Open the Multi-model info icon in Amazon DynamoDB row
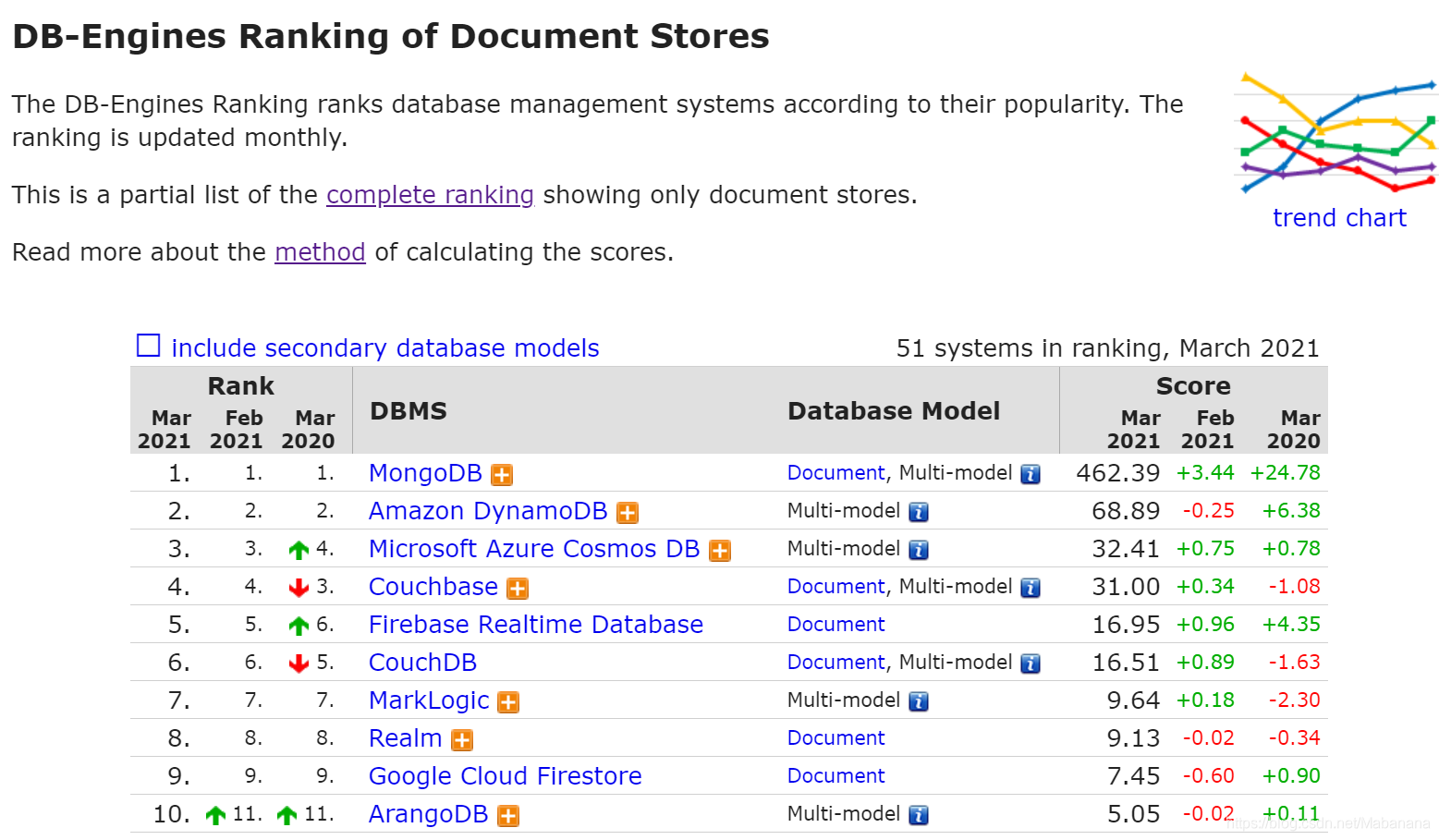Image resolution: width=1439 pixels, height=840 pixels. pyautogui.click(x=919, y=513)
